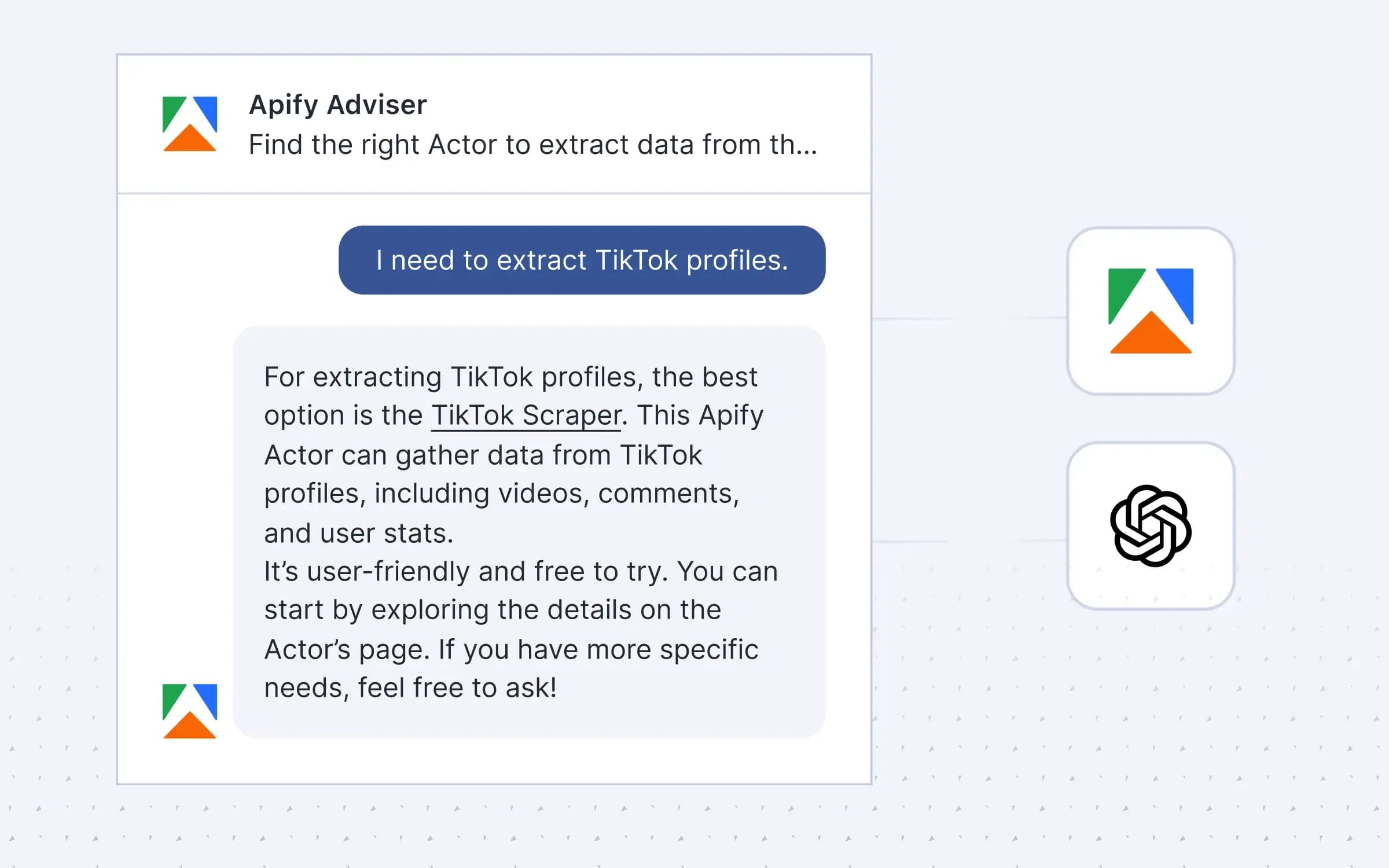
Task: Select the large Apify logo tile
Action: coord(1151,311)
